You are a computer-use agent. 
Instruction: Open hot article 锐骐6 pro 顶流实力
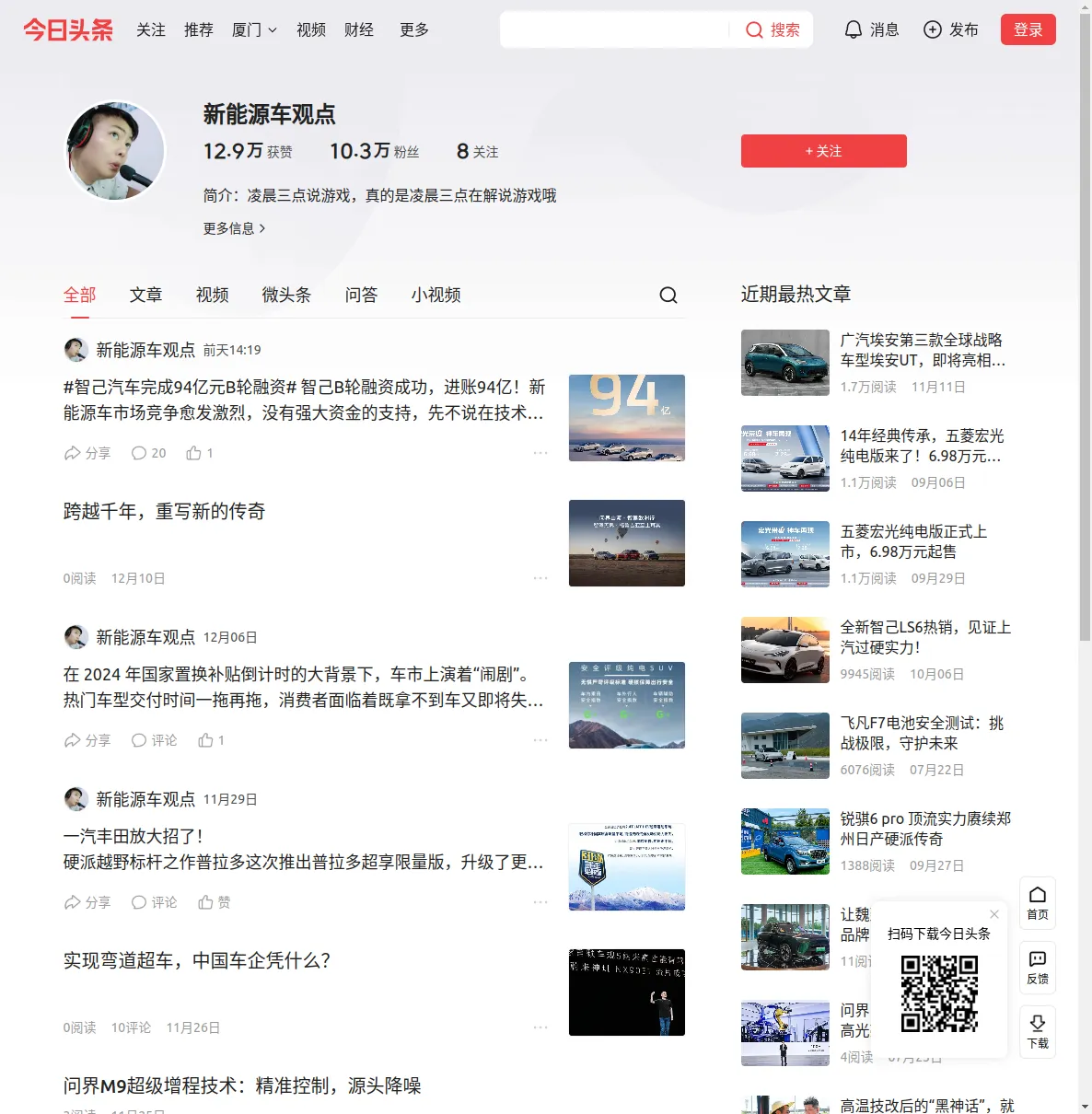(x=925, y=829)
